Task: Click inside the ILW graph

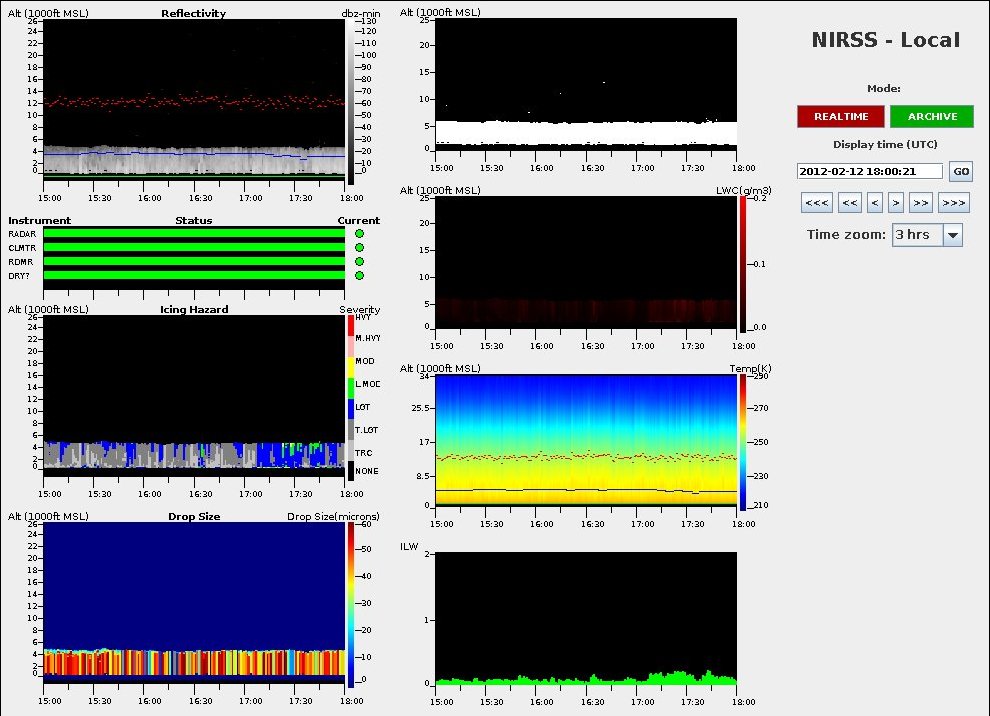Action: [588, 618]
